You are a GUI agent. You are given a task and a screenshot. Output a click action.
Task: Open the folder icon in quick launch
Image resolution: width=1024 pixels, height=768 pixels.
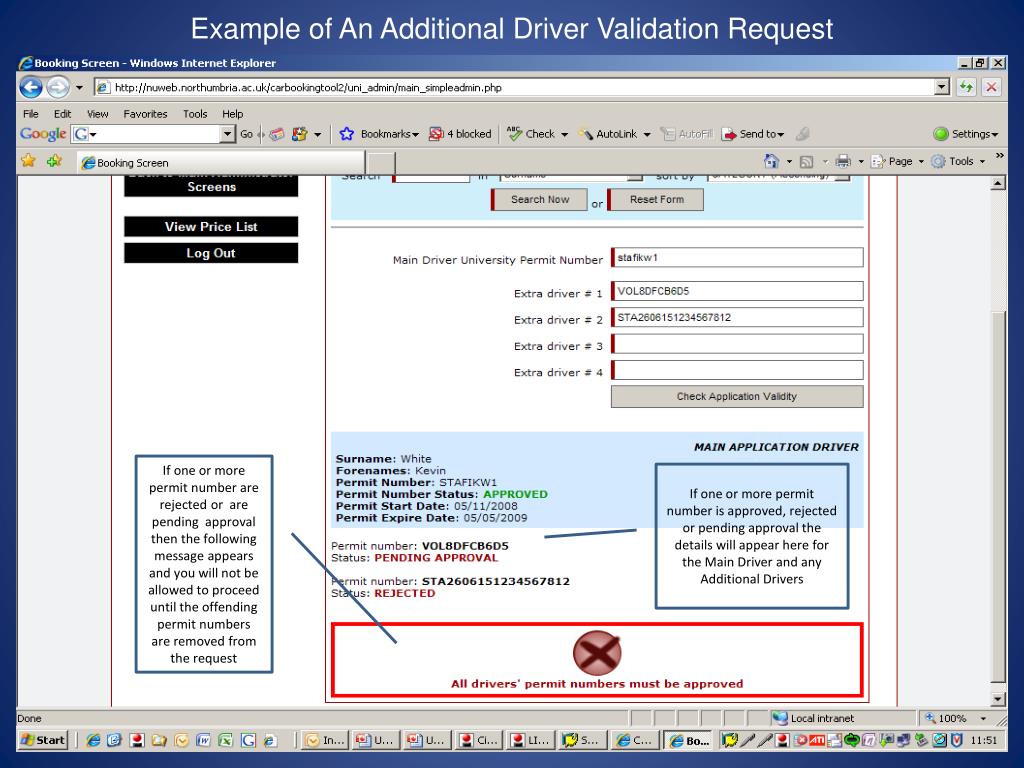(159, 740)
